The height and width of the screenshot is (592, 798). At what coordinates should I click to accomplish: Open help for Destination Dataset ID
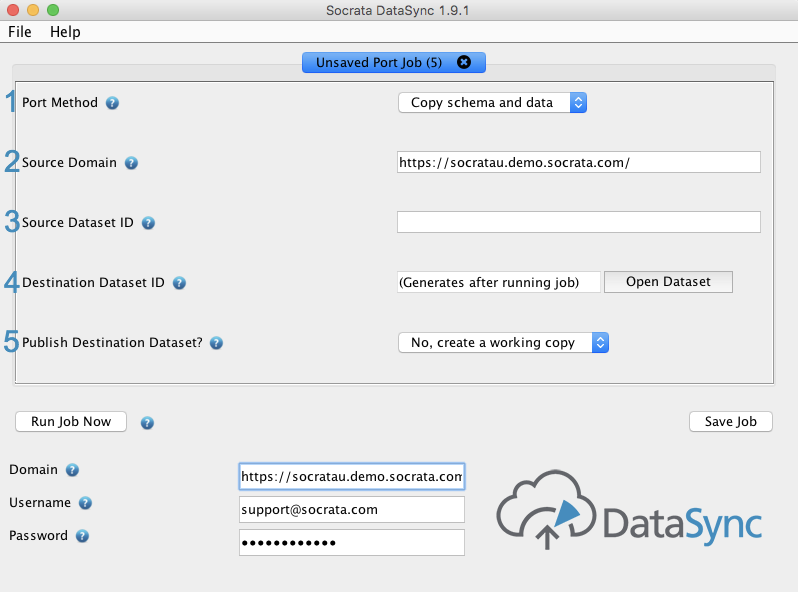(179, 283)
